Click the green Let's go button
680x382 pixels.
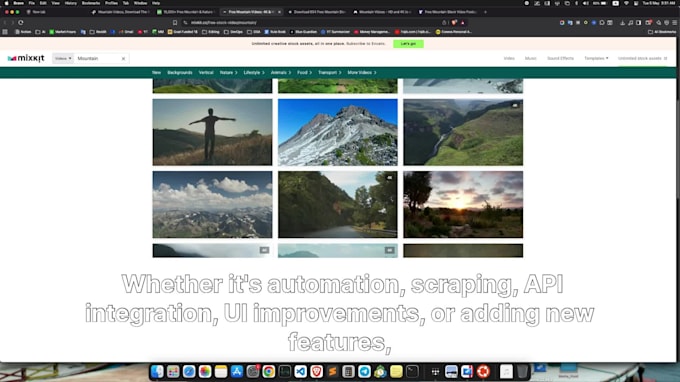point(408,44)
